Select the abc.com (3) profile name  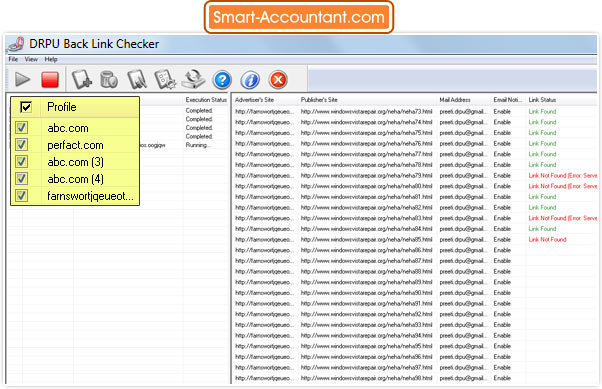click(75, 162)
